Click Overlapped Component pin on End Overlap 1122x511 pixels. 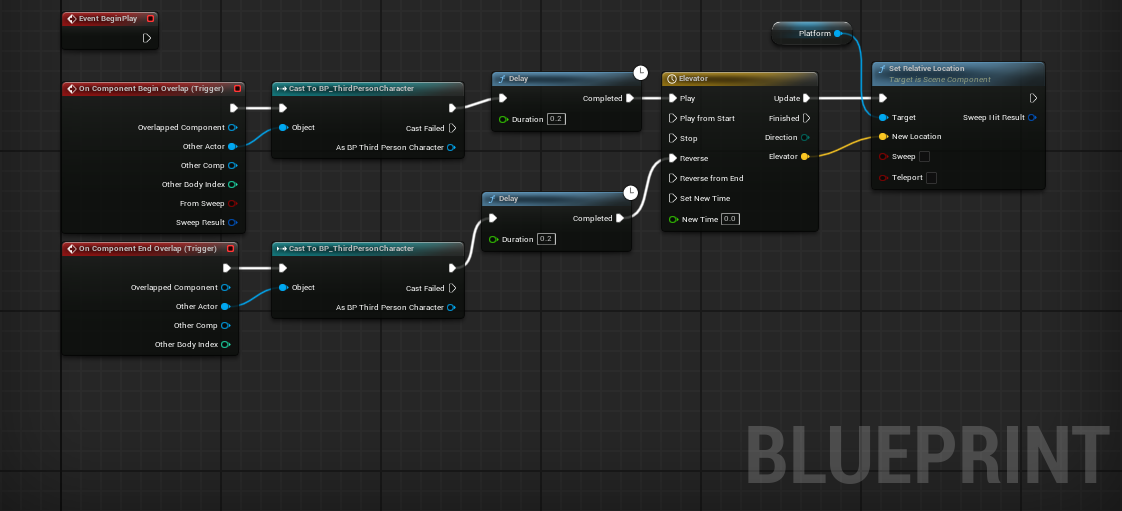click(x=225, y=288)
